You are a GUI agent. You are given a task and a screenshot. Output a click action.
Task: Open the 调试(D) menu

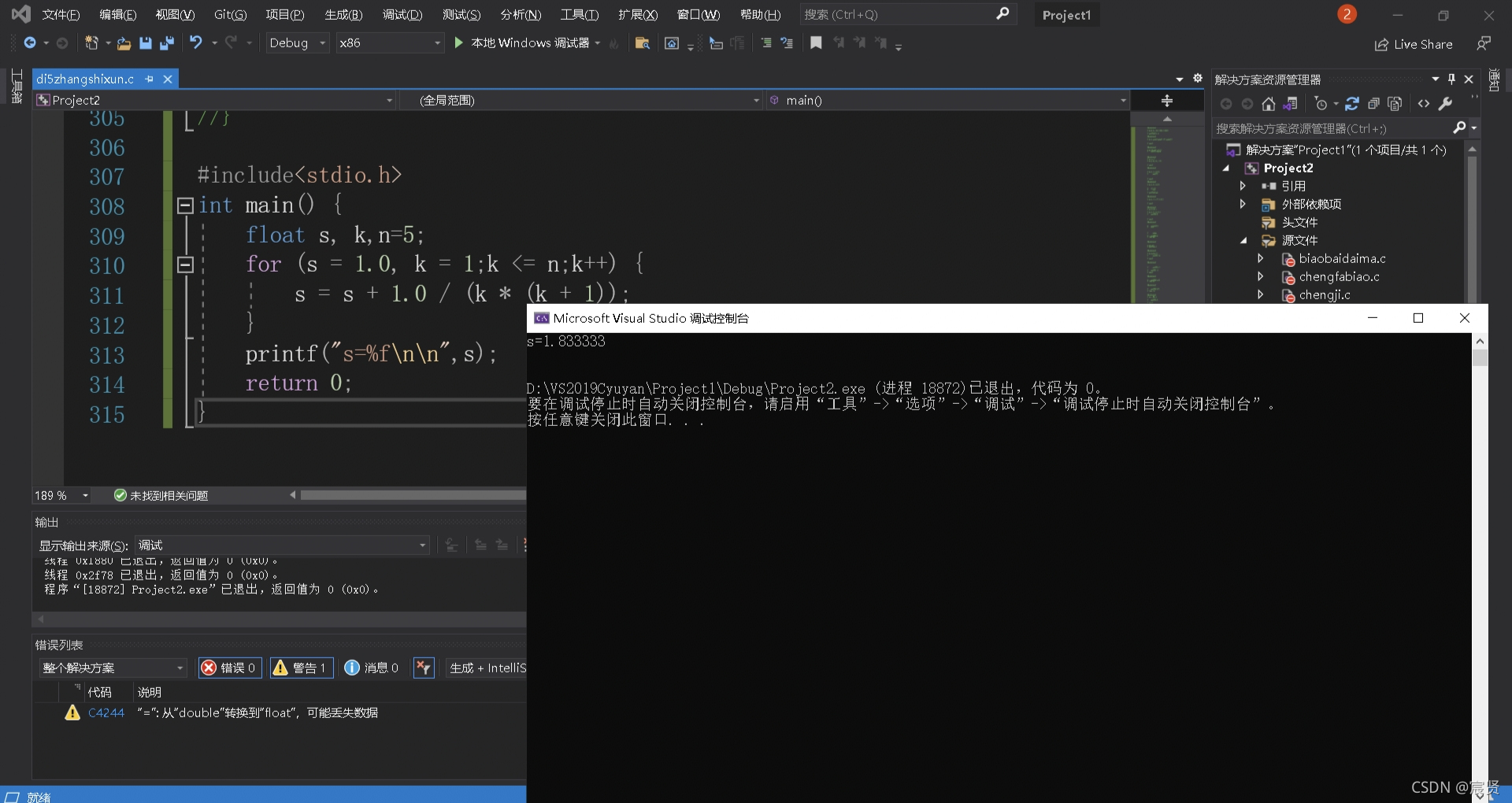(x=402, y=14)
